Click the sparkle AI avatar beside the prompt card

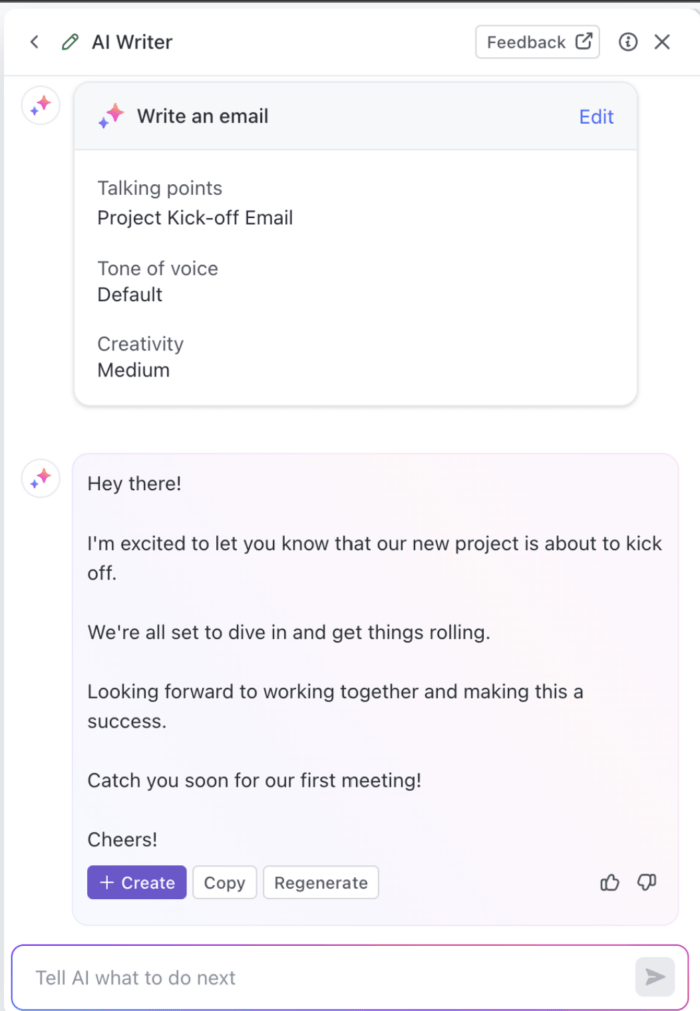[x=40, y=105]
